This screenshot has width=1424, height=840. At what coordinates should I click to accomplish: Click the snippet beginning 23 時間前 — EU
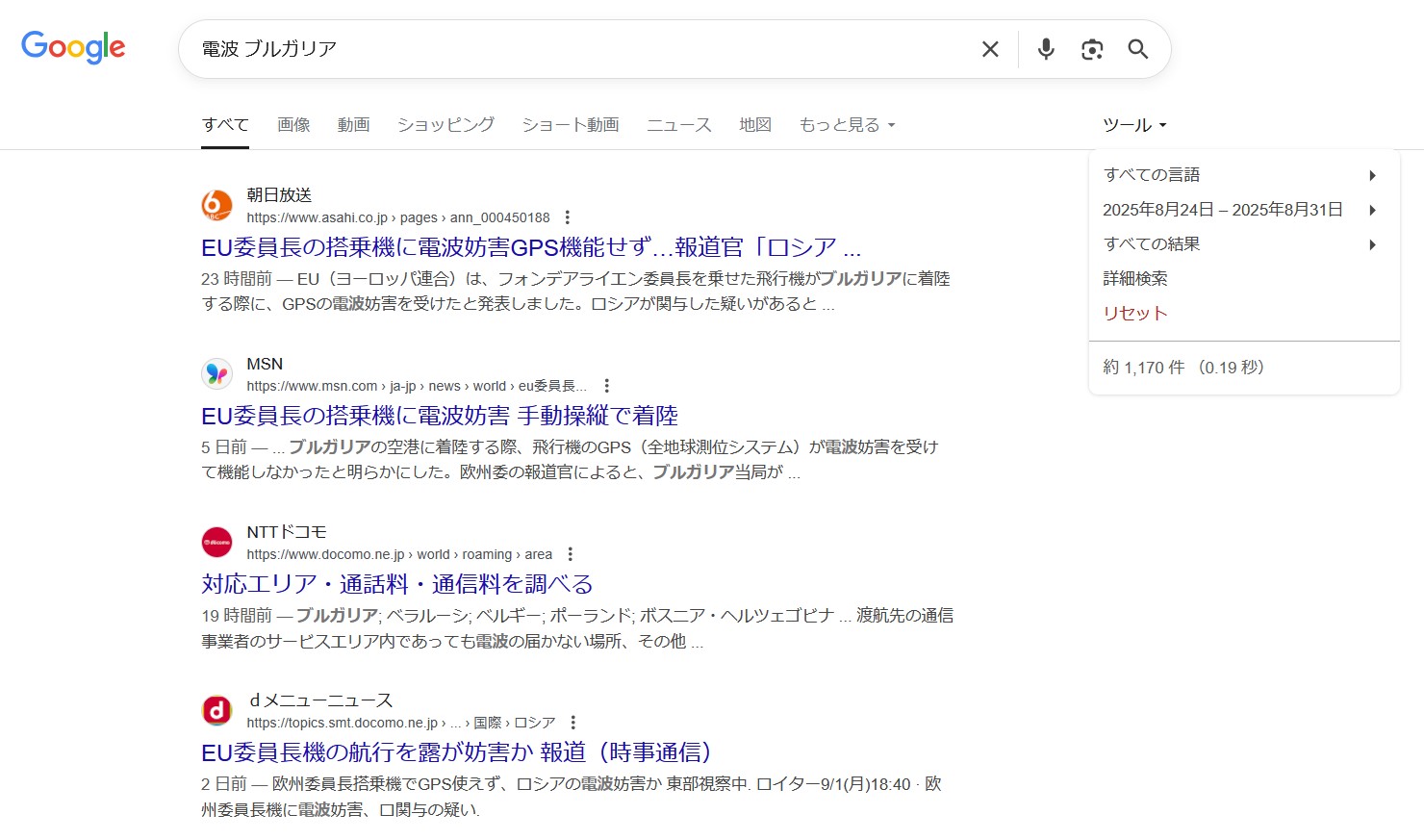(x=575, y=292)
